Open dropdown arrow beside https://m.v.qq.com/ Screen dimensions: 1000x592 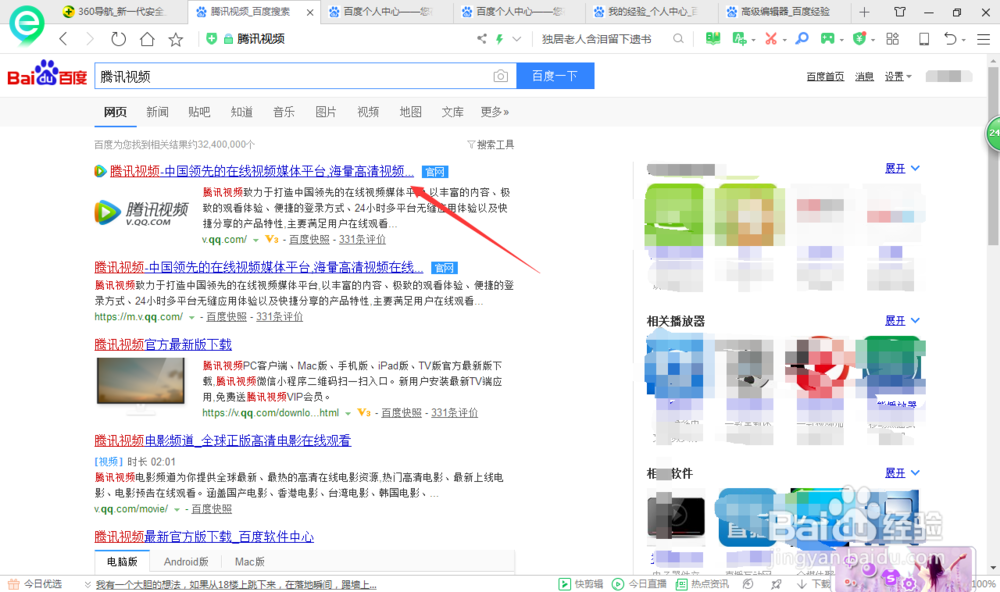(x=191, y=317)
